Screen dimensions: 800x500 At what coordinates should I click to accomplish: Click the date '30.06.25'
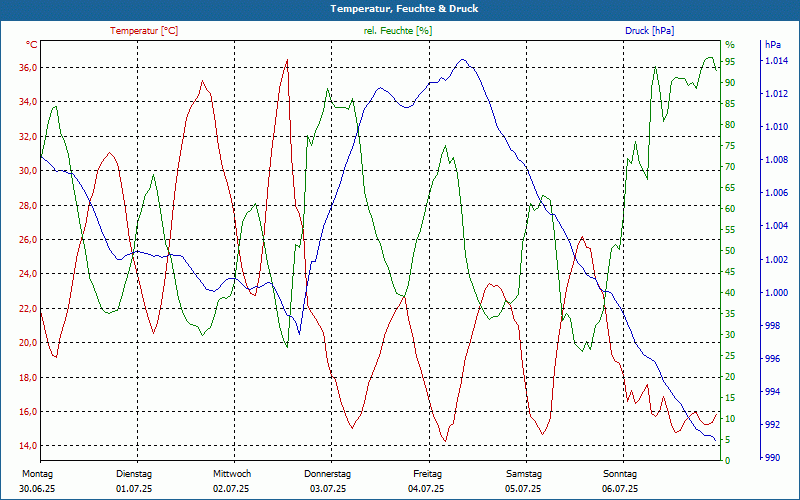pyautogui.click(x=37, y=489)
